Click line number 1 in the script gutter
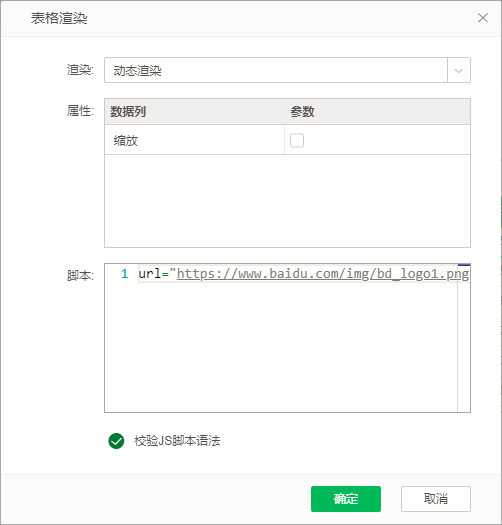This screenshot has height=525, width=502. (x=124, y=274)
